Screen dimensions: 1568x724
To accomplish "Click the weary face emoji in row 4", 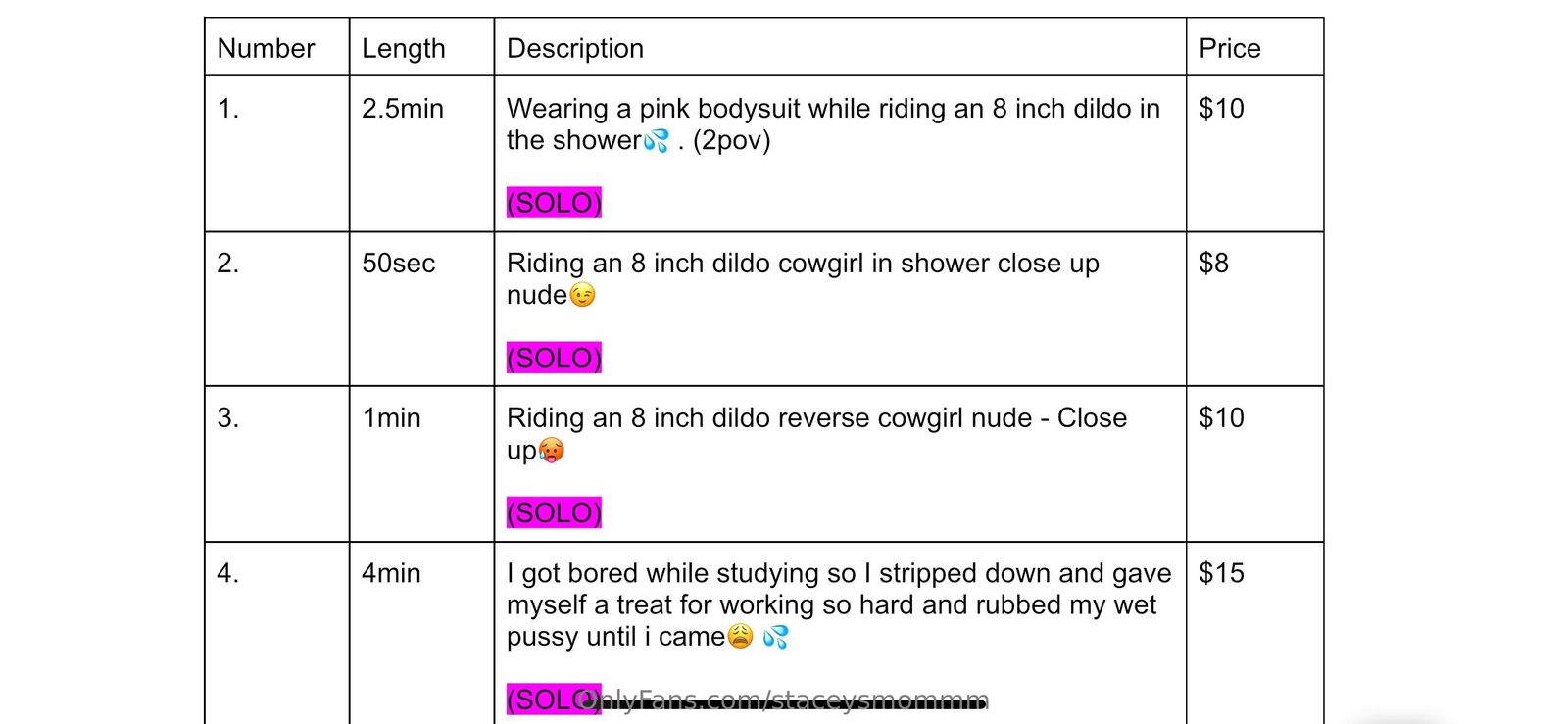I will coord(740,637).
